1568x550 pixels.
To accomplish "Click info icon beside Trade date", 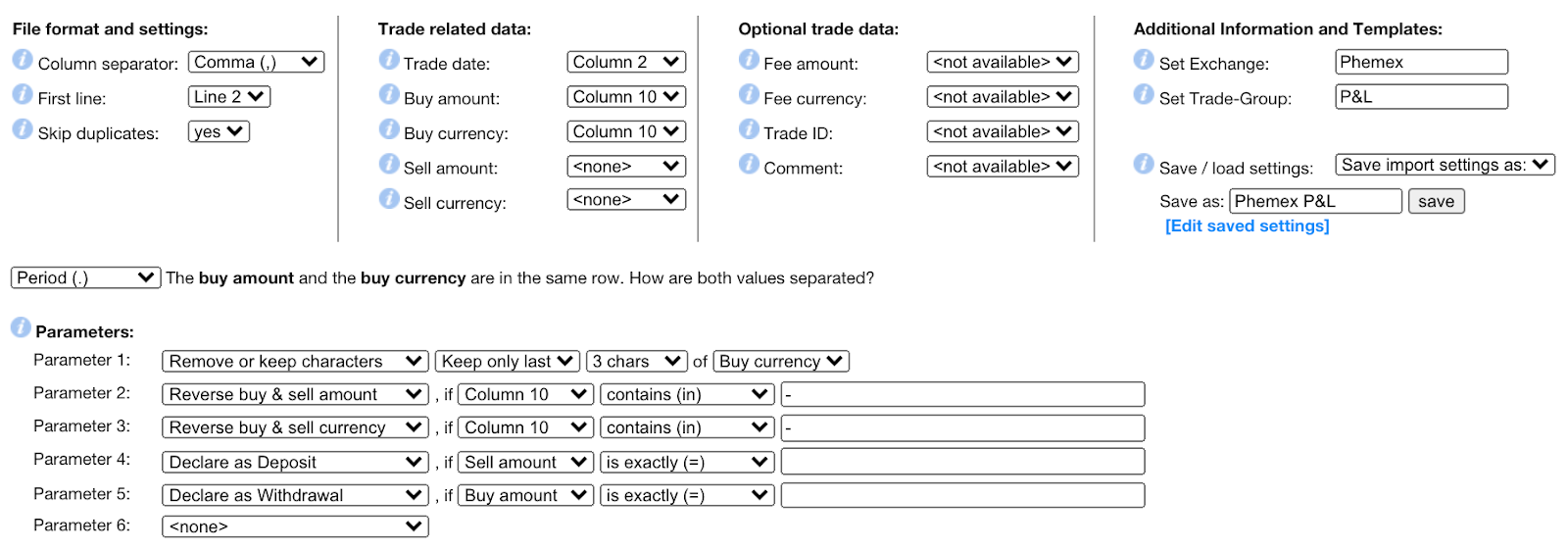I will 389,60.
